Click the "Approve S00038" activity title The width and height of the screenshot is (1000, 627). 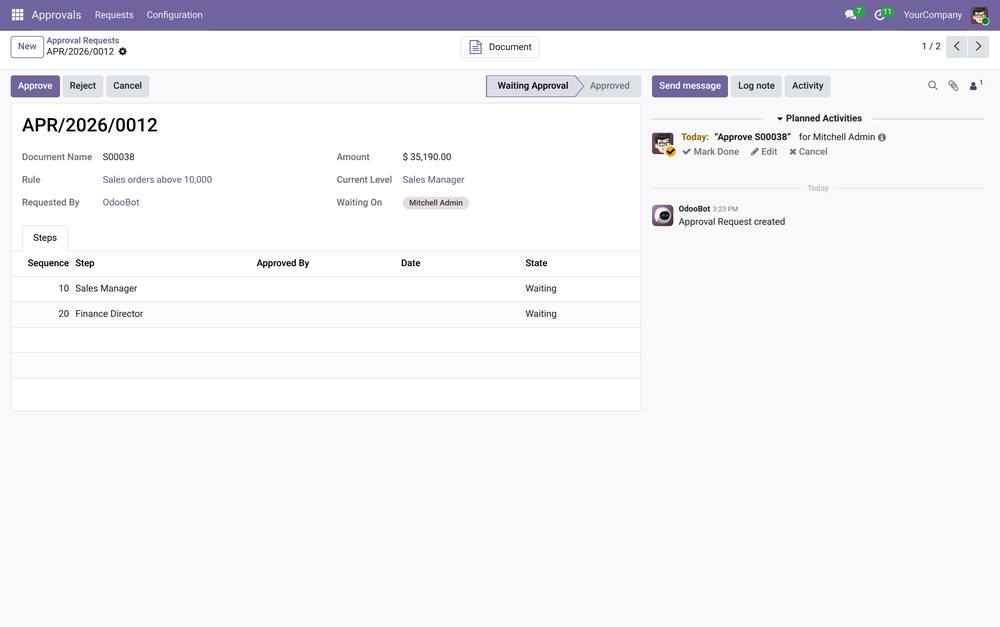pos(753,137)
